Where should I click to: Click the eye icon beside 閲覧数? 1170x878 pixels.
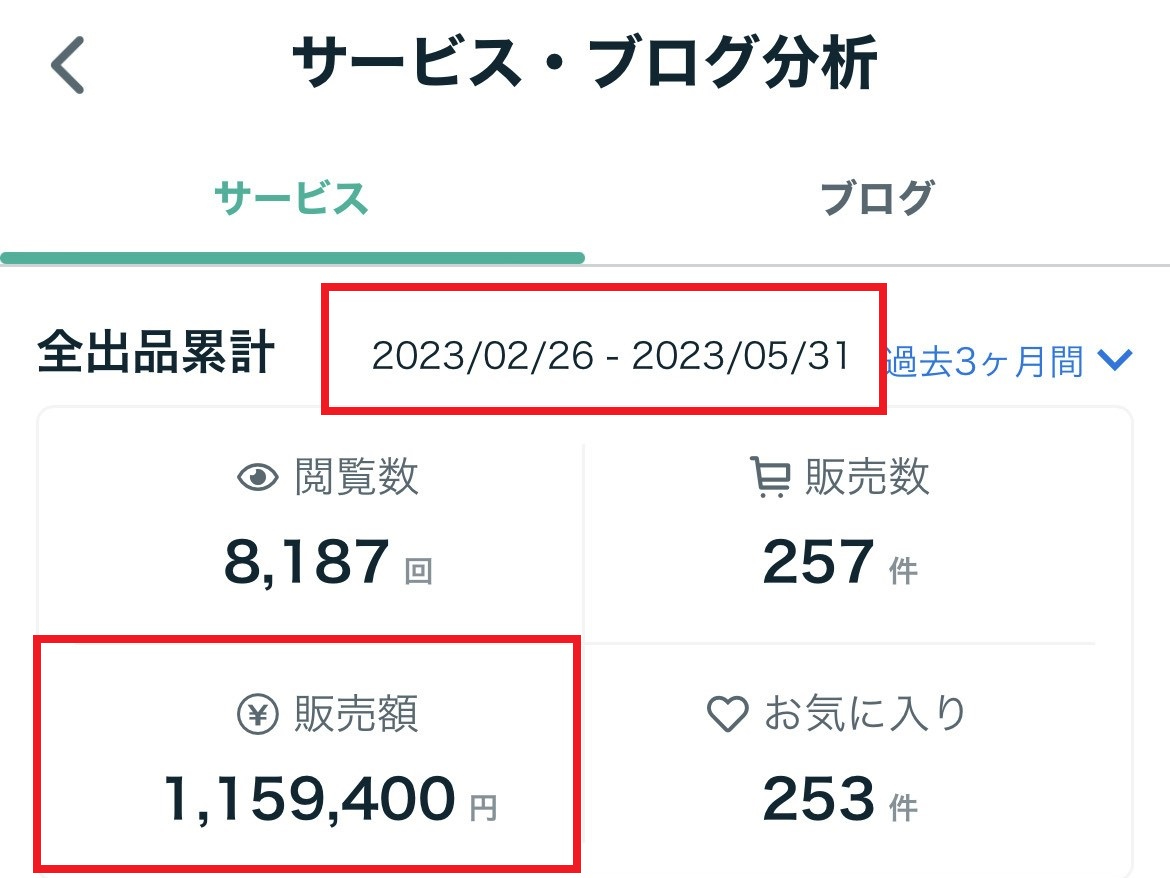(257, 478)
